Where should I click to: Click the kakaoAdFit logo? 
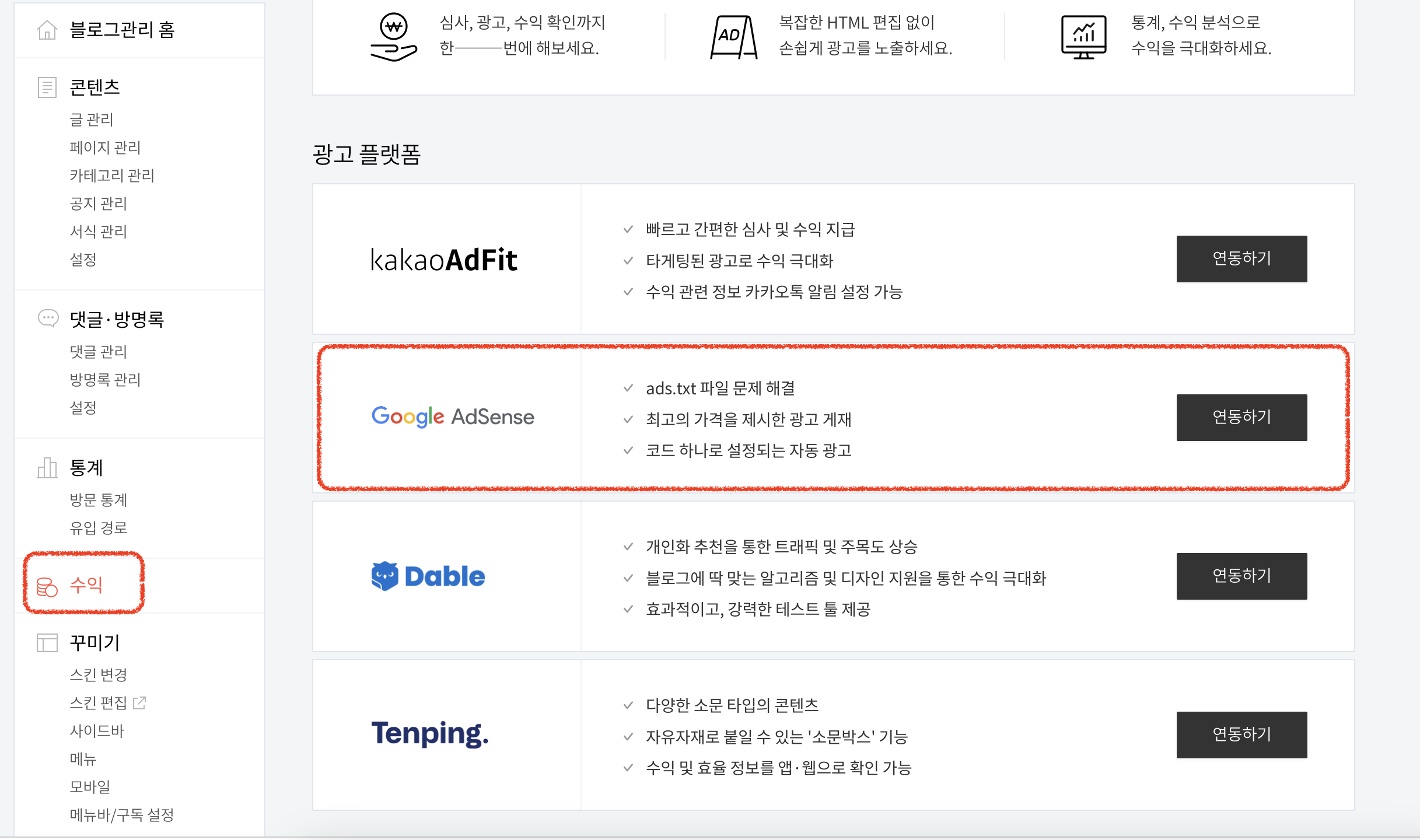point(444,260)
